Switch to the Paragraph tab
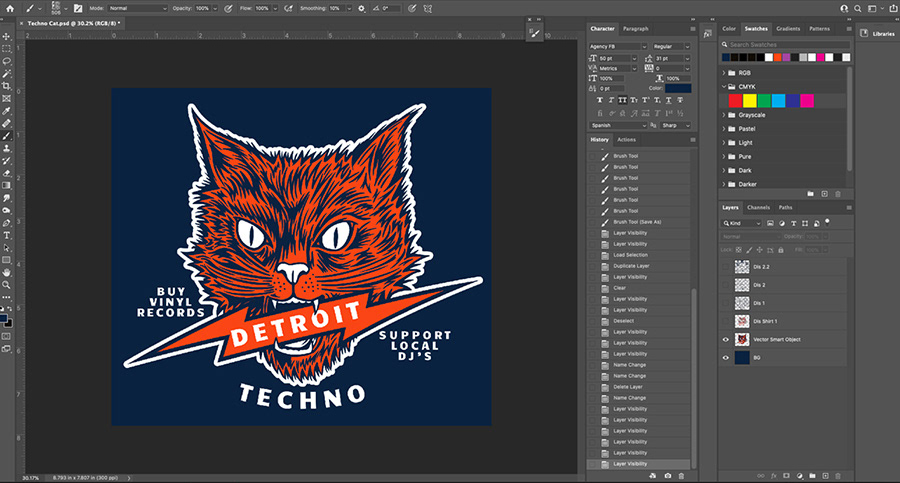The height and width of the screenshot is (483, 900). pyautogui.click(x=635, y=29)
